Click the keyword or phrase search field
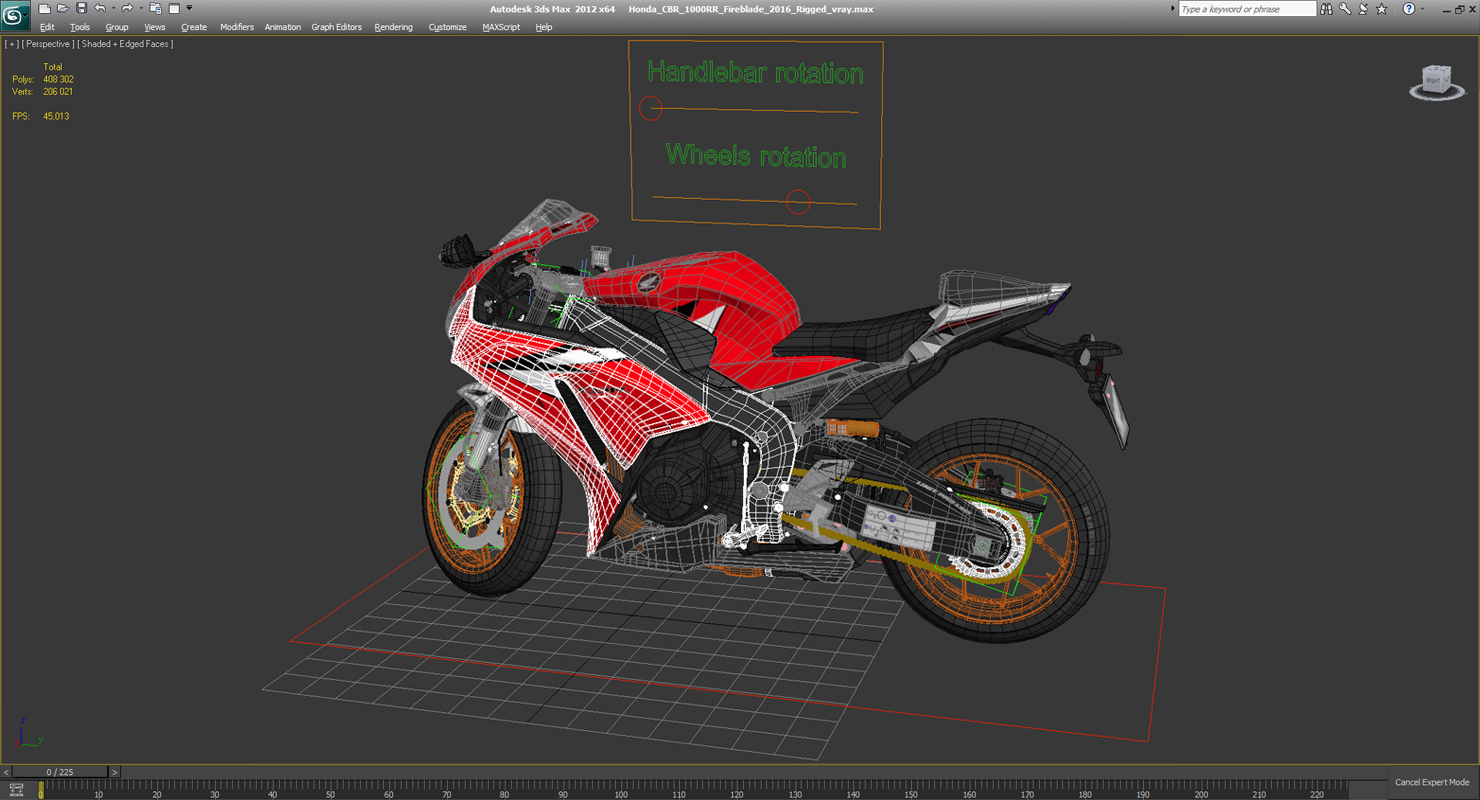Screen dimensions: 1480x800 tap(1247, 9)
